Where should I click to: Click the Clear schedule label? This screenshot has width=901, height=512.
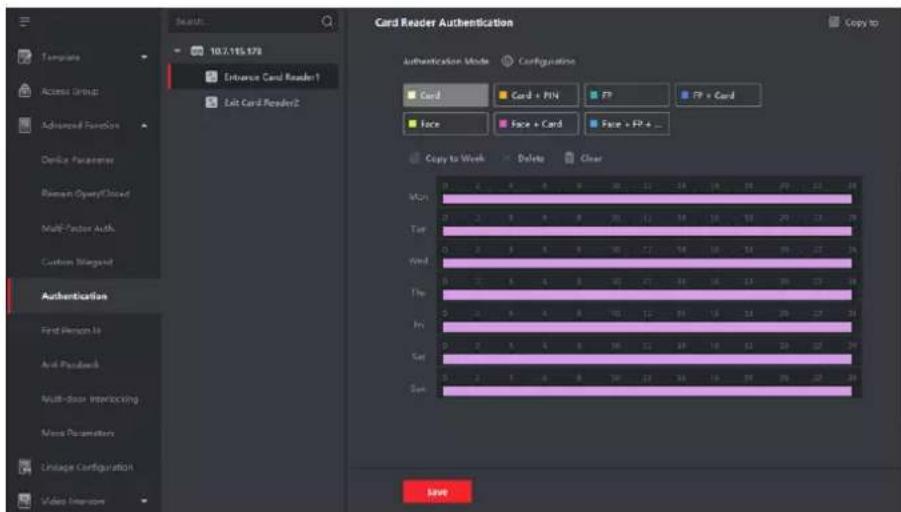591,158
